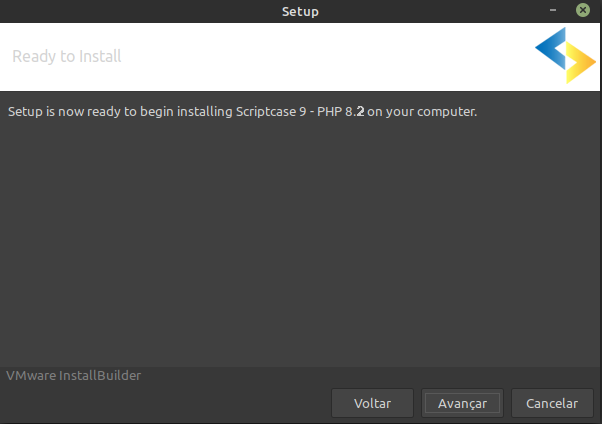
Task: Close the Setup window
Action: pyautogui.click(x=583, y=11)
